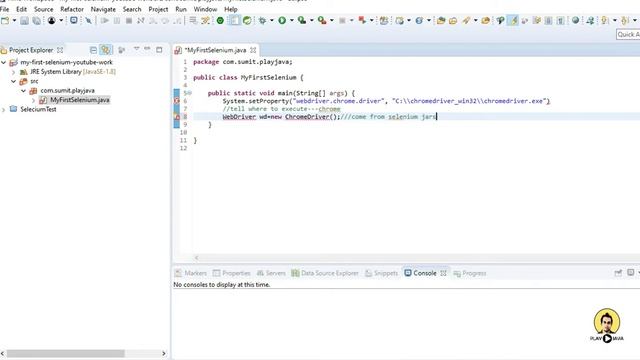Collapse the com.sumit.playjava package node
This screenshot has width=640, height=360.
tap(23, 91)
